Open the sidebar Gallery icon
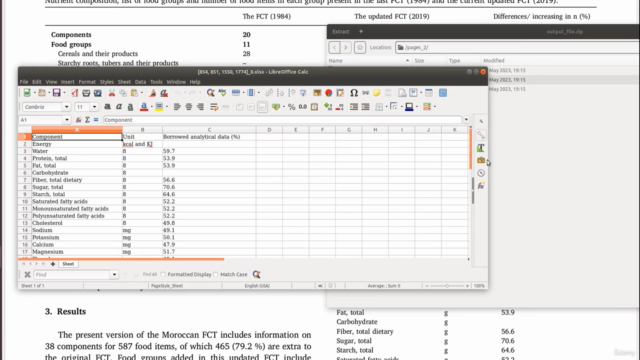The width and height of the screenshot is (640, 360). tap(481, 160)
